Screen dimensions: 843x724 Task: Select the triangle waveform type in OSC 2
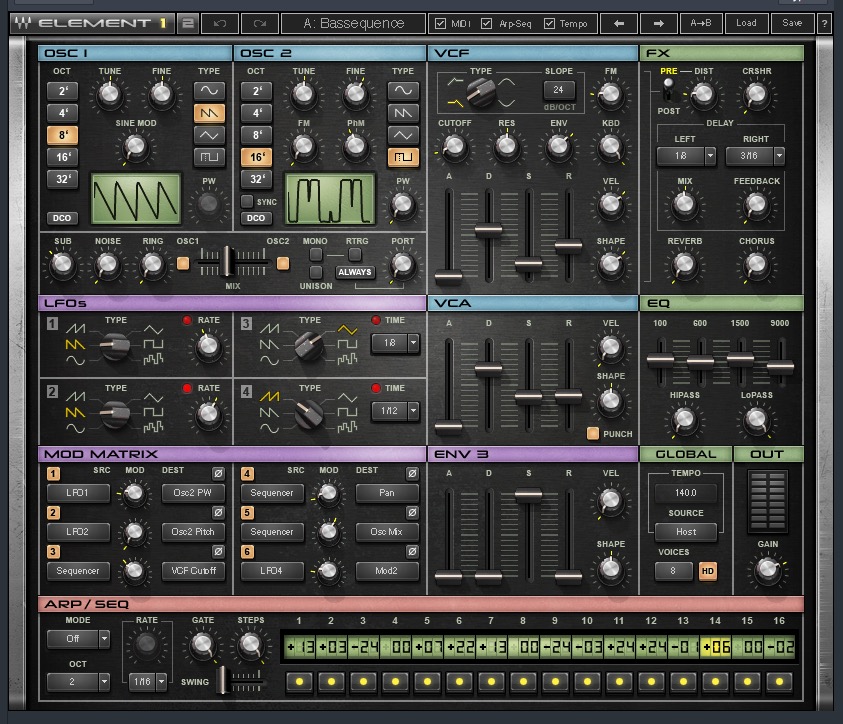[403, 135]
